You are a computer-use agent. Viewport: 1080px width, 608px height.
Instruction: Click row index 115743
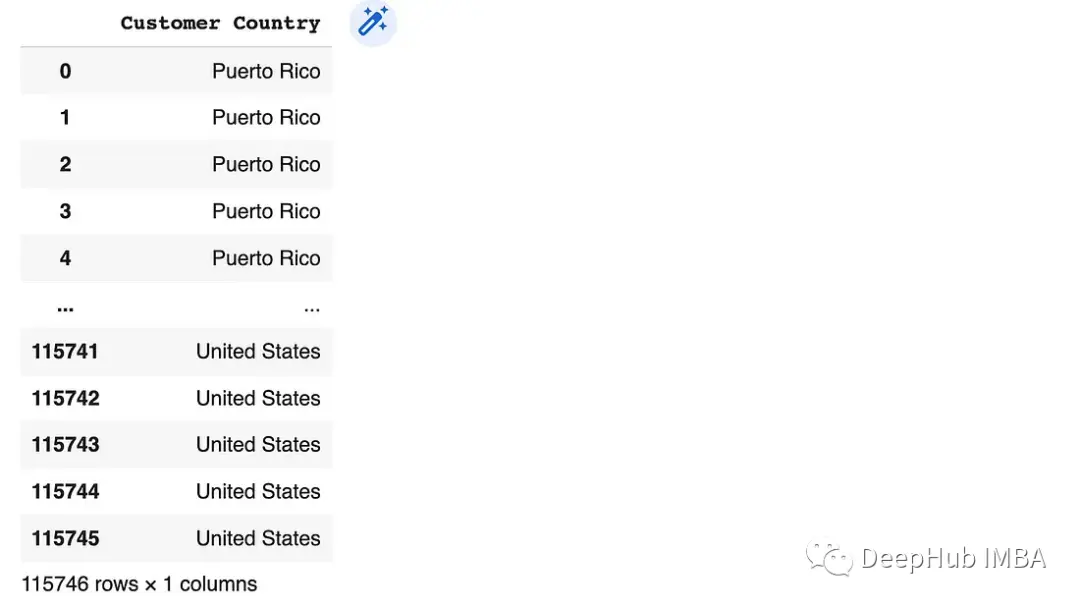click(x=65, y=445)
